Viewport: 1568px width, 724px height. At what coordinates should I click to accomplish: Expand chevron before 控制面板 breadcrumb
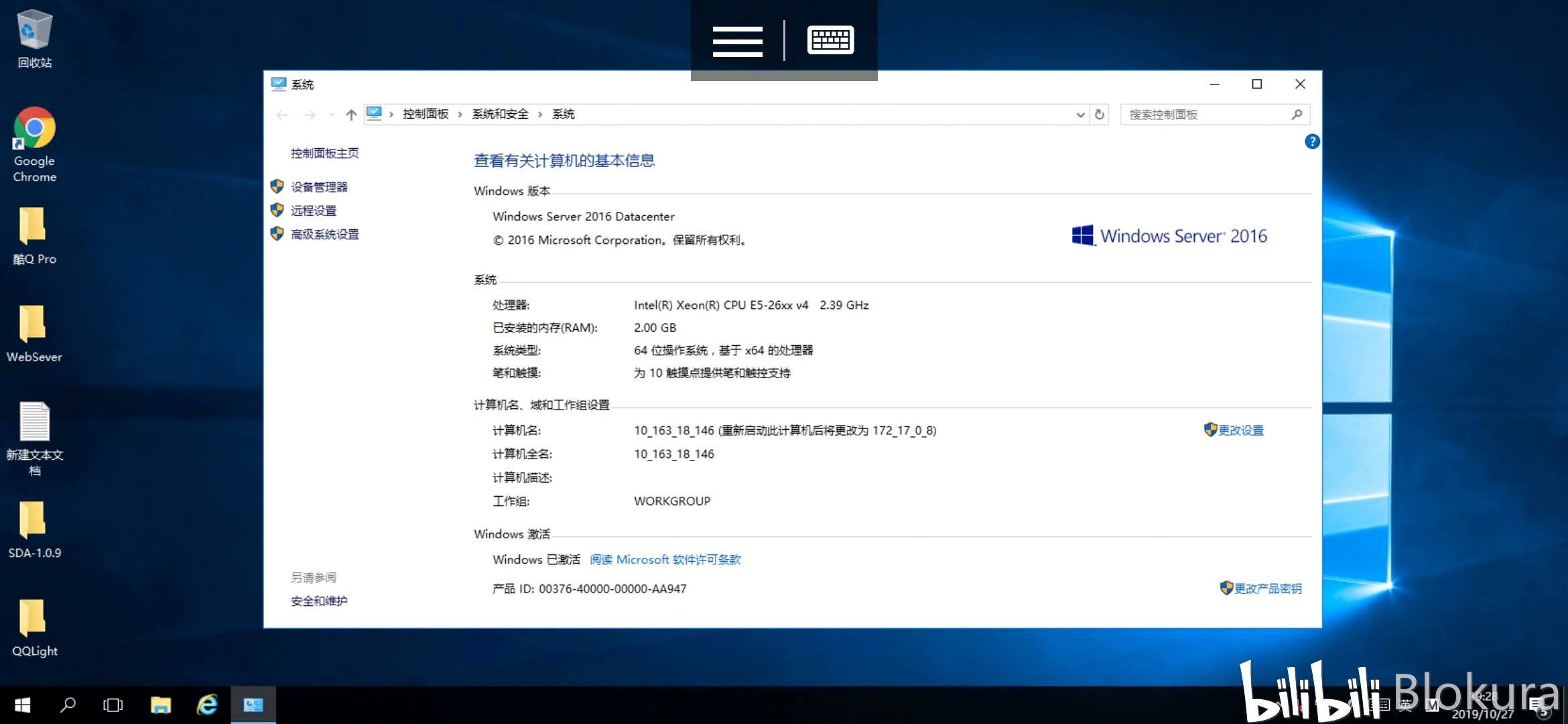tap(391, 115)
